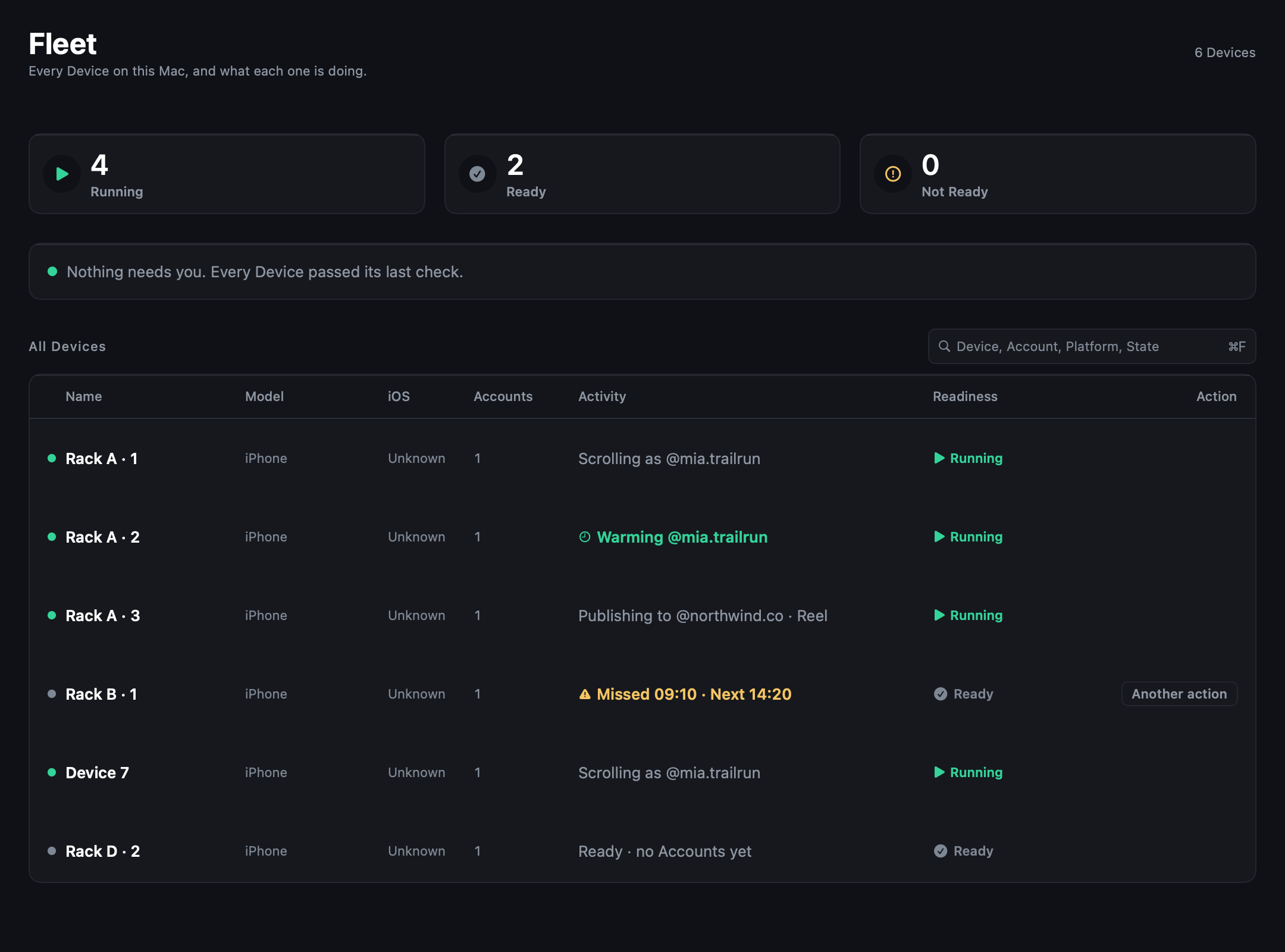Click the green status dot for Rack A · 1
The height and width of the screenshot is (952, 1285).
(x=52, y=458)
